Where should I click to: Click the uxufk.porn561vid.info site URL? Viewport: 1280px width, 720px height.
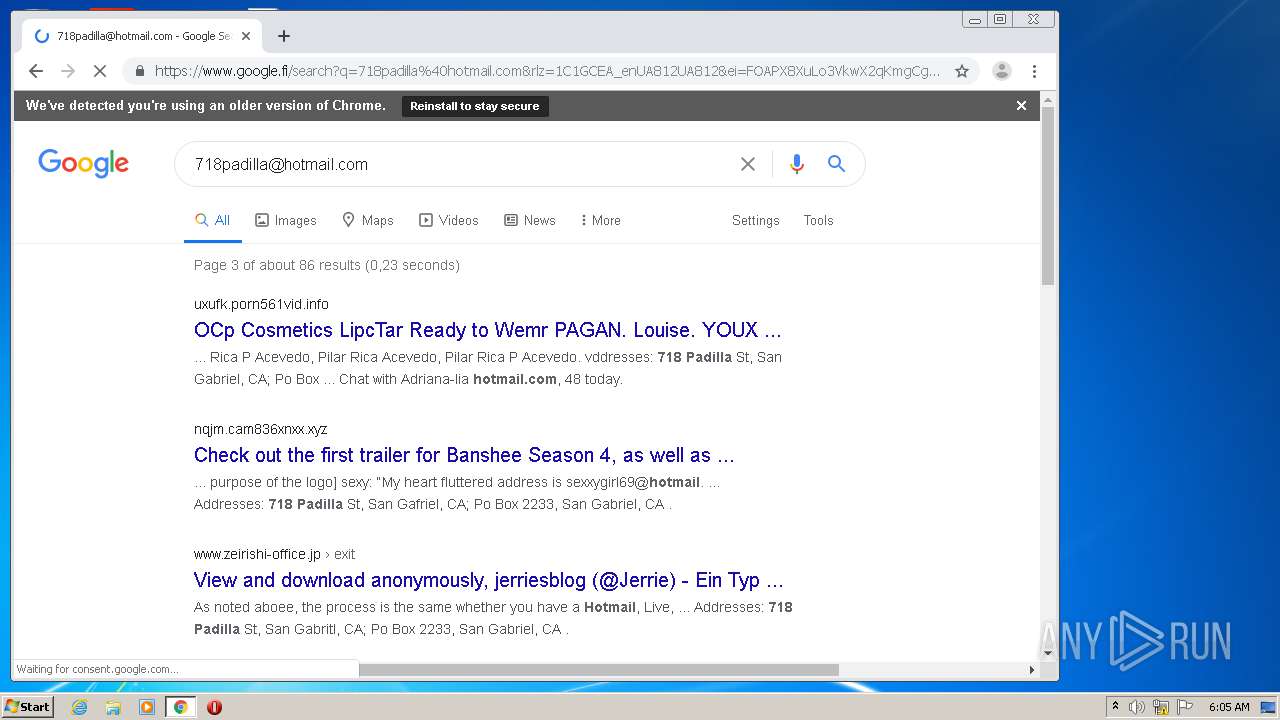point(261,304)
